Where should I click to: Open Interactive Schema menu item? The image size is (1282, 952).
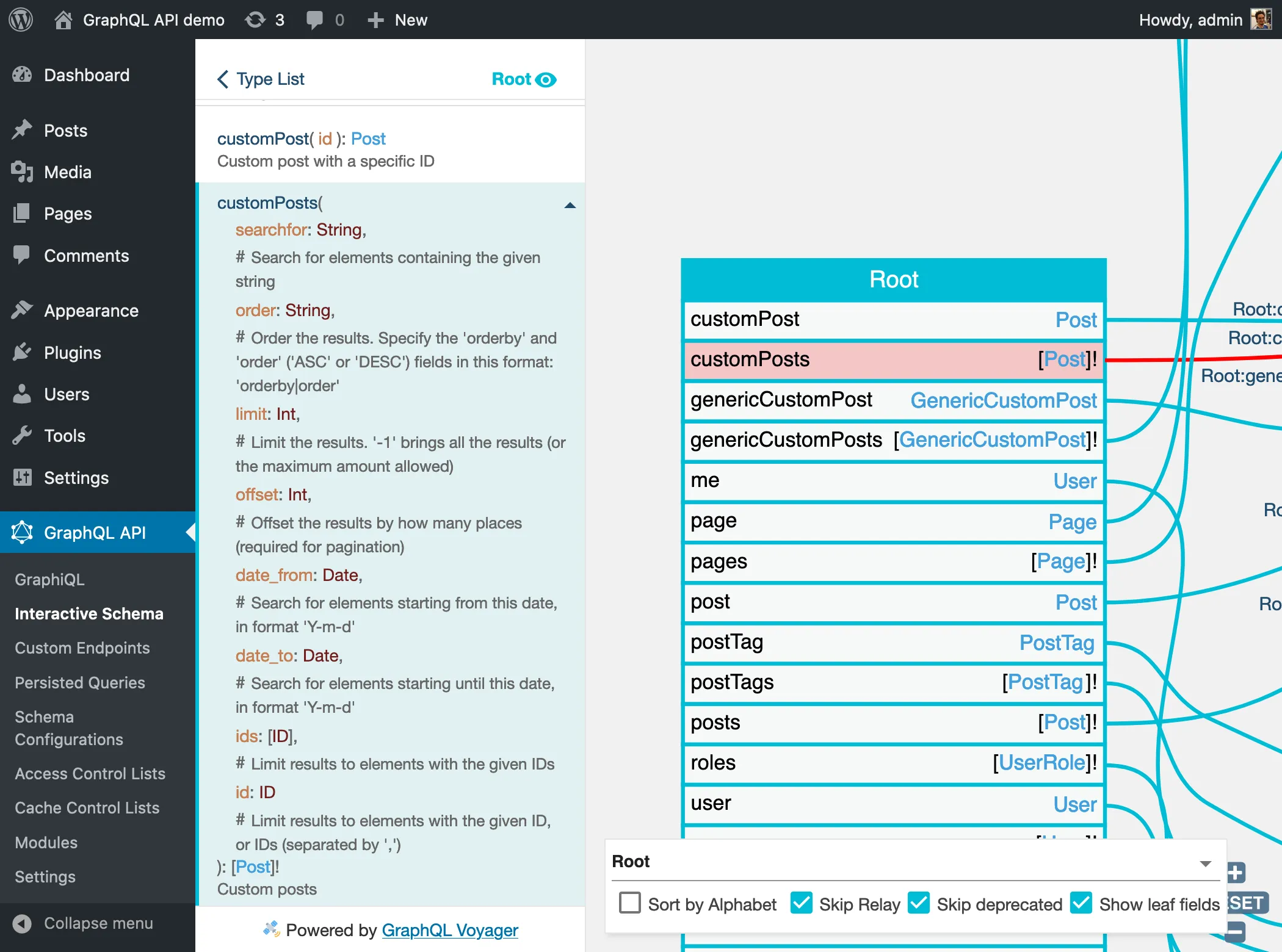(x=89, y=613)
